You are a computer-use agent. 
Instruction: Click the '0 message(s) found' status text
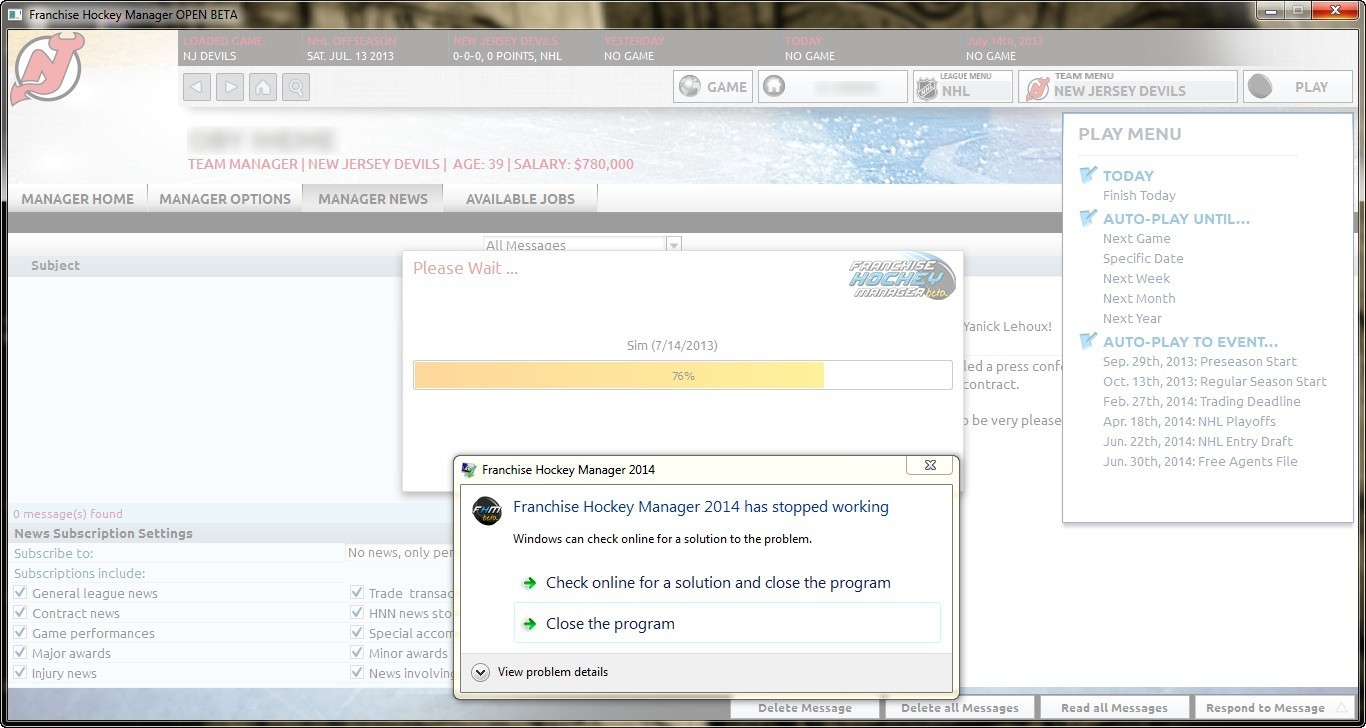[68, 513]
